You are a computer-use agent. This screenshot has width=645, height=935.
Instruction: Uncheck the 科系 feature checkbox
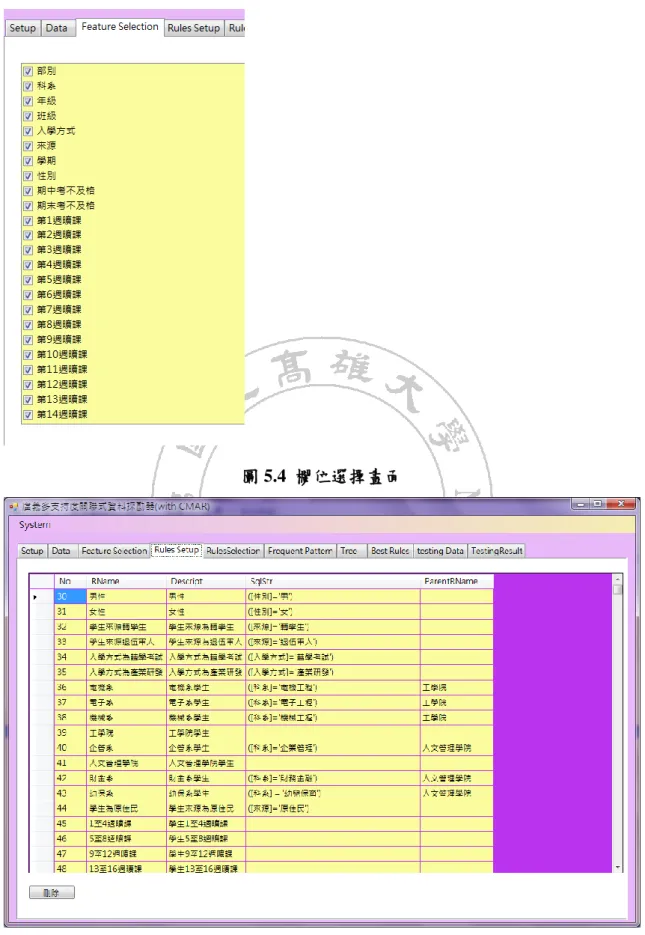point(27,86)
